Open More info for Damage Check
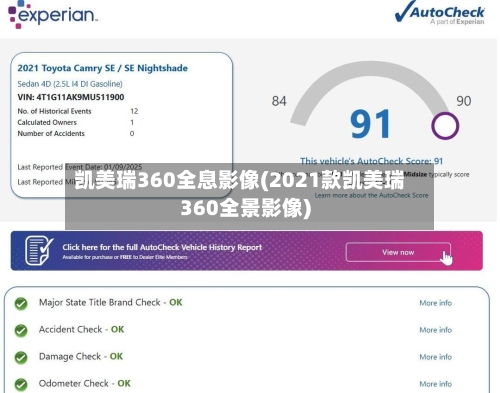This screenshot has height=393, width=500. [x=435, y=357]
